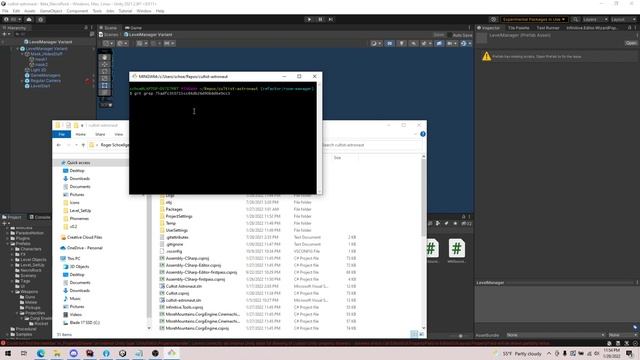Open scene camera settings dropdown
Viewport: 640px width, 360px height.
click(x=451, y=43)
